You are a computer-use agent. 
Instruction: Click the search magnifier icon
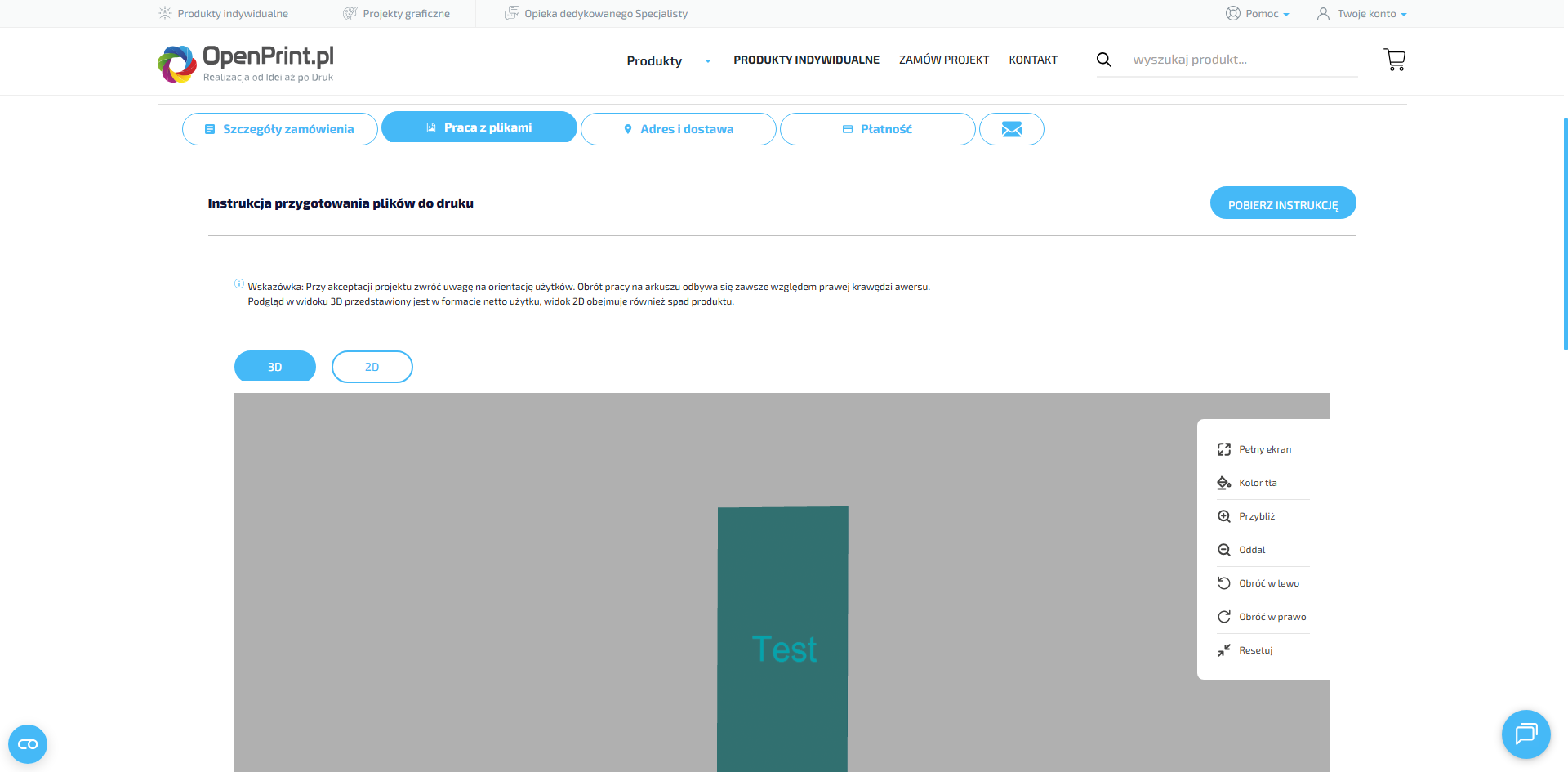(1103, 60)
